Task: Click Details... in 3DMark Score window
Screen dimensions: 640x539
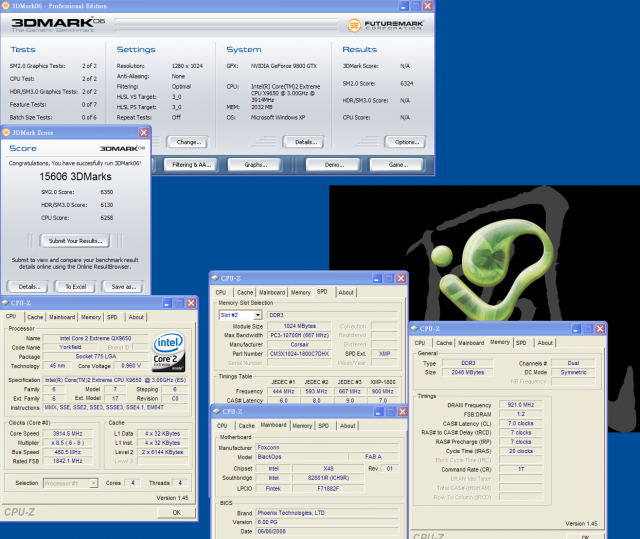Action: click(28, 287)
